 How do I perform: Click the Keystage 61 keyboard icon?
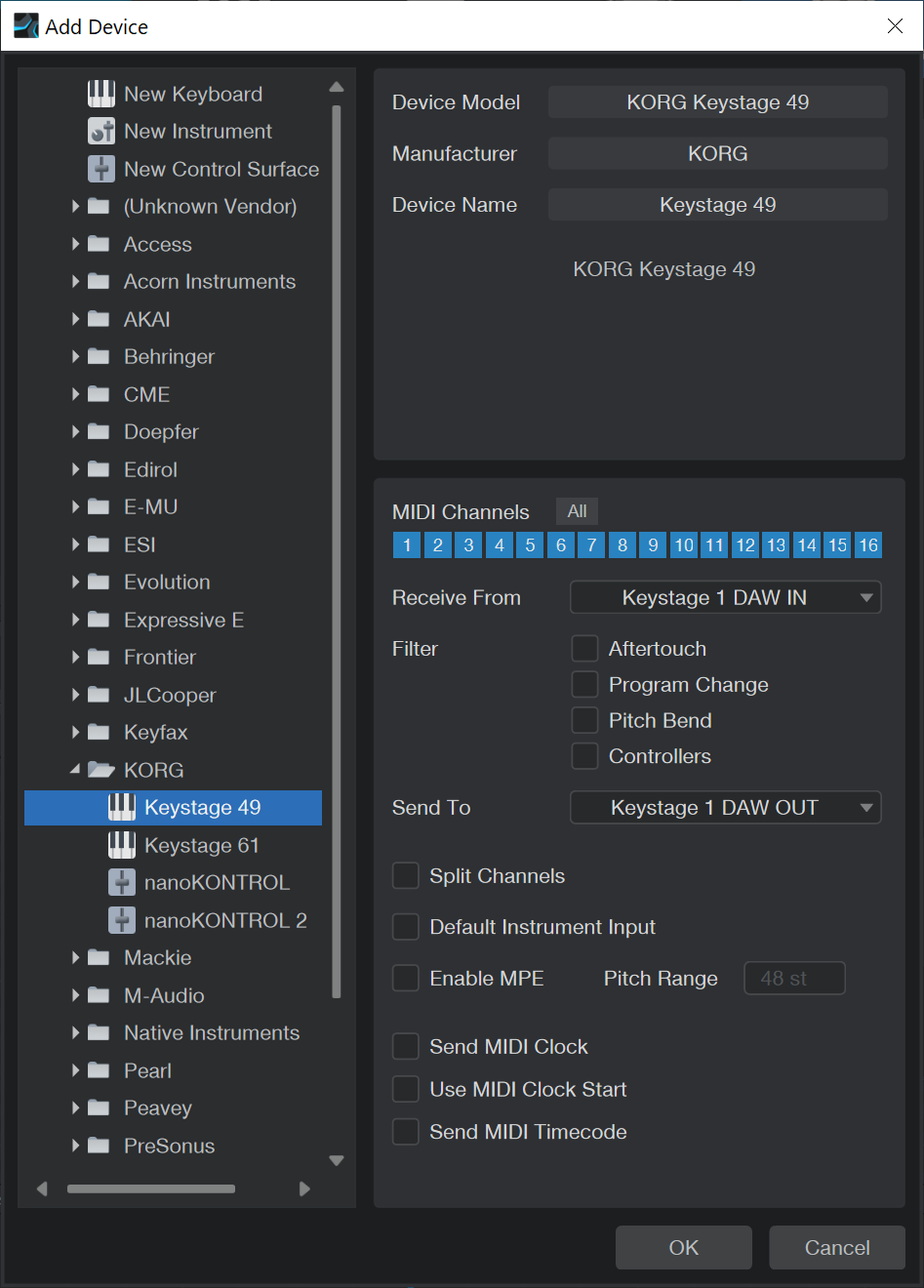[122, 845]
